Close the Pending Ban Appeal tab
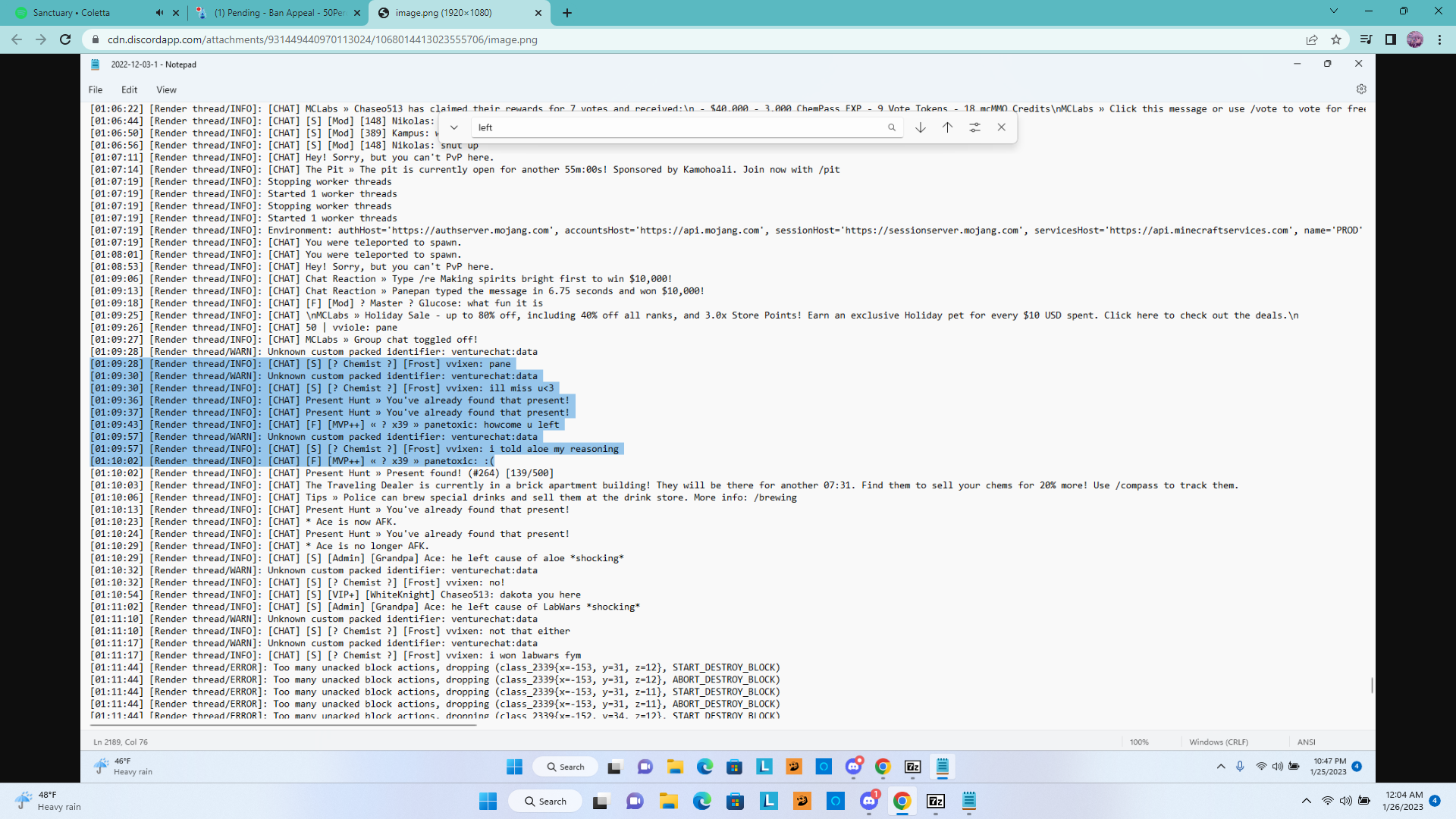The width and height of the screenshot is (1456, 819). click(x=357, y=13)
